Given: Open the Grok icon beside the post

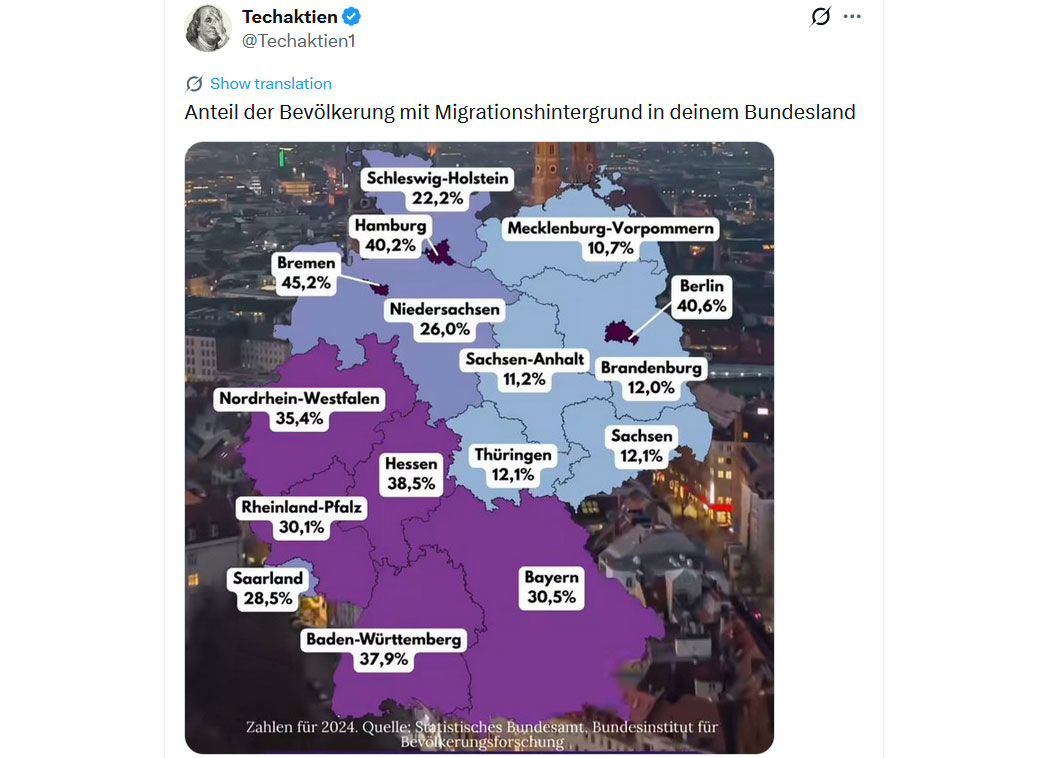Looking at the screenshot, I should [820, 17].
